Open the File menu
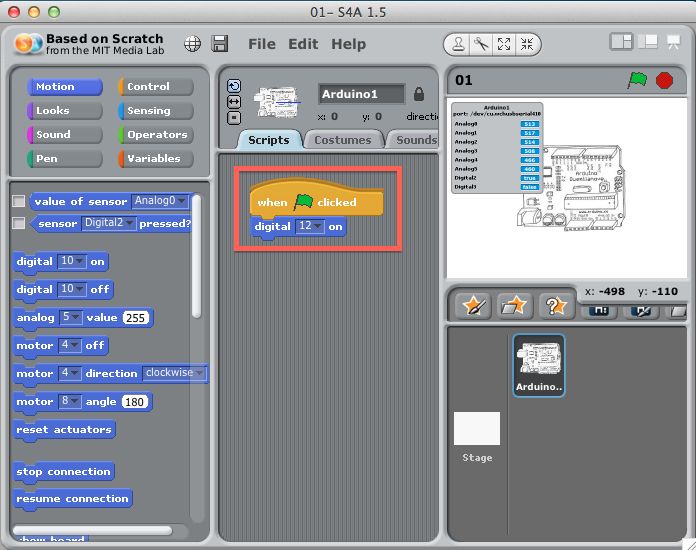 coord(262,44)
